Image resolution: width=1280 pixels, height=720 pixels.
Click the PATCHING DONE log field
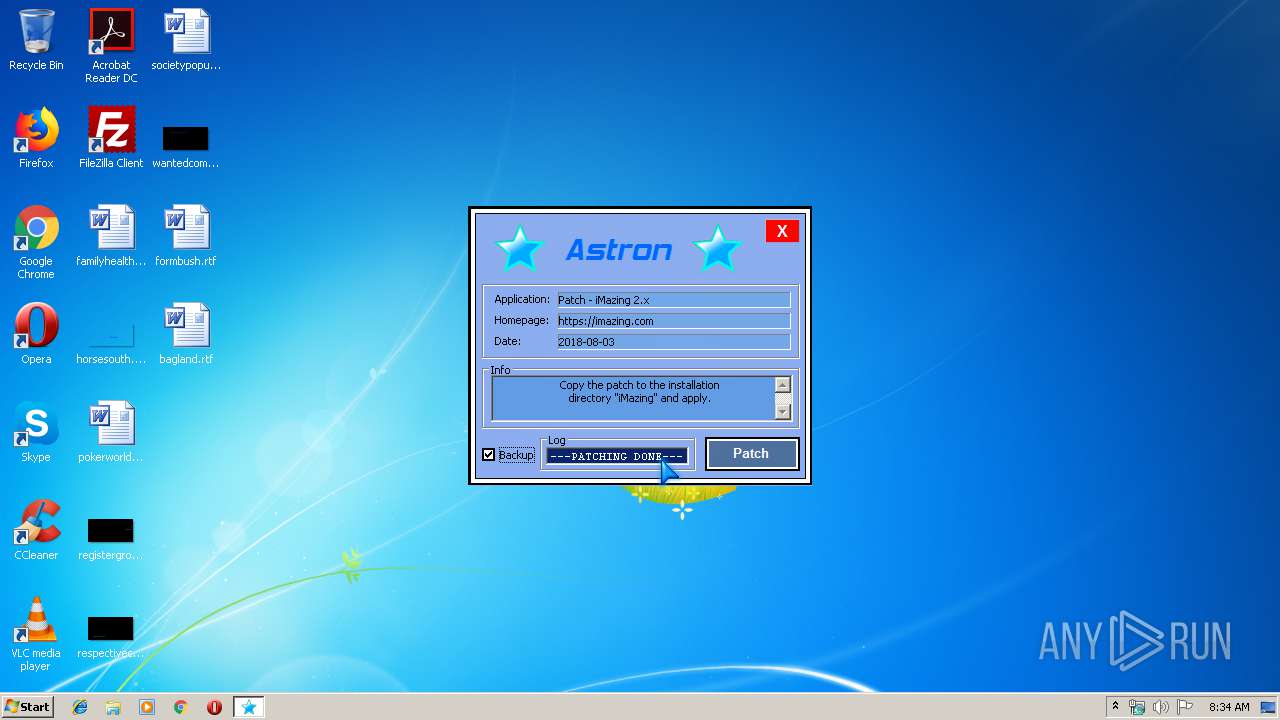click(617, 456)
